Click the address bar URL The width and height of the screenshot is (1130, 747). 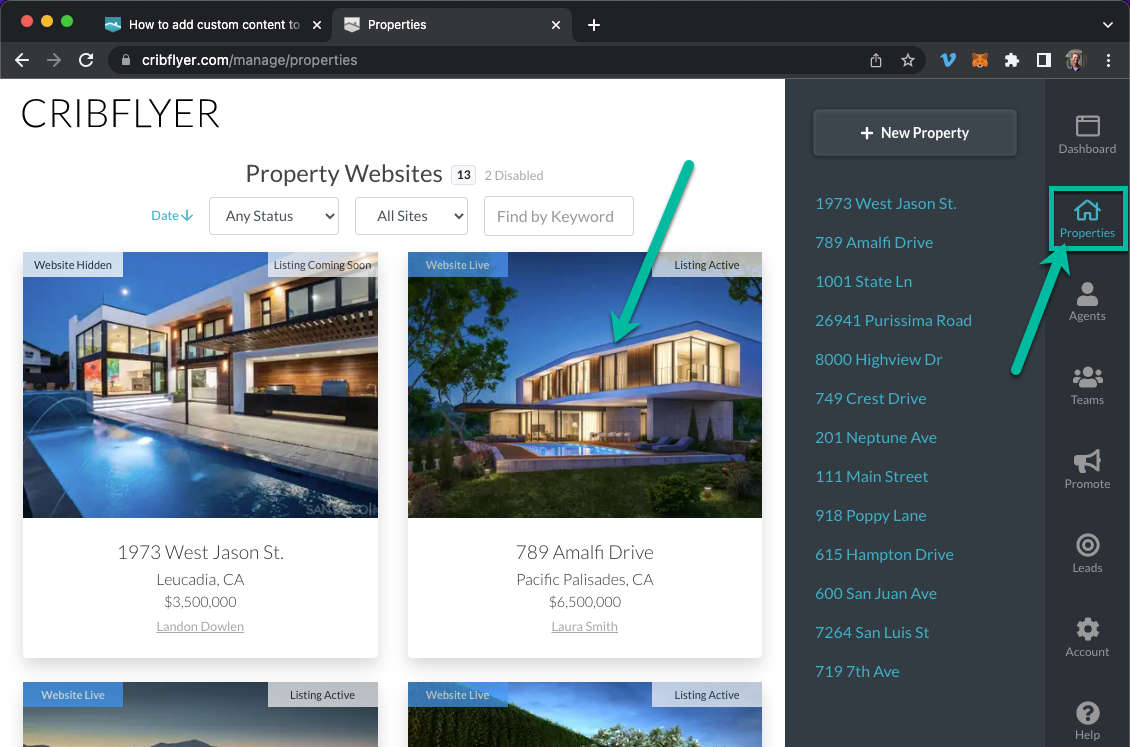point(249,61)
